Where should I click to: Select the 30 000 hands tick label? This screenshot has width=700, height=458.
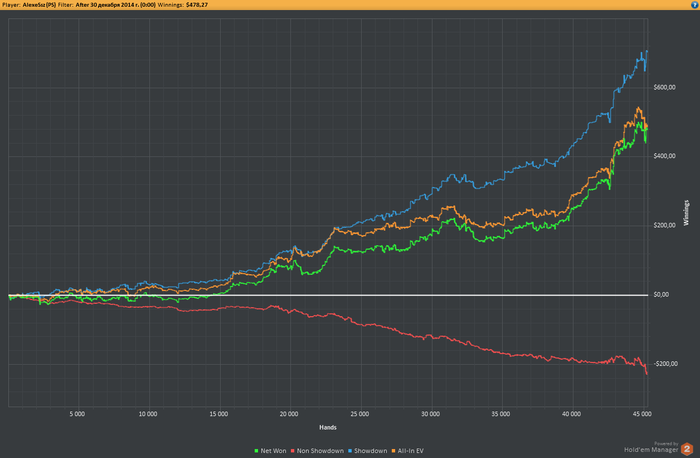tap(430, 414)
